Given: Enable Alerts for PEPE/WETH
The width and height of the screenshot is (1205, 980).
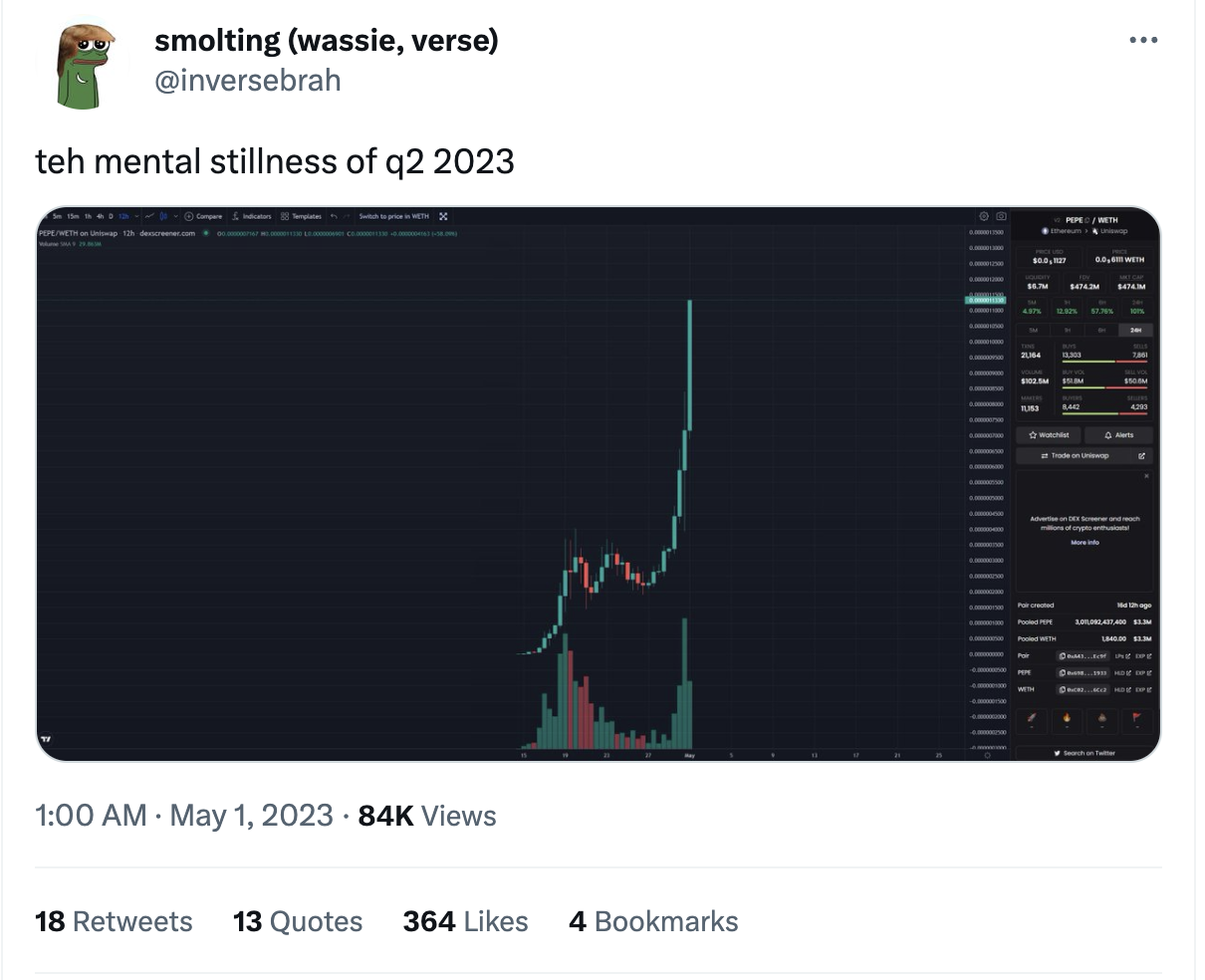Looking at the screenshot, I should 1118,435.
